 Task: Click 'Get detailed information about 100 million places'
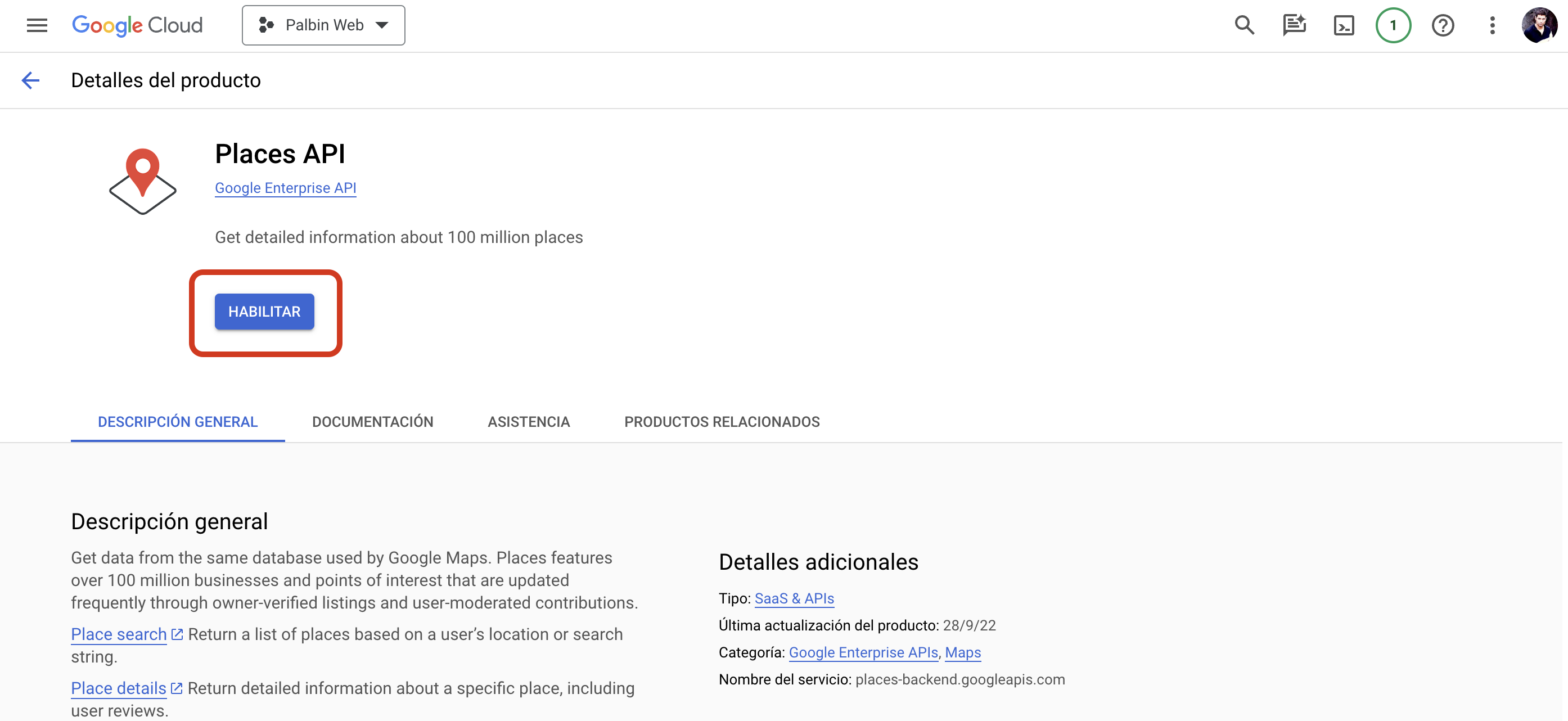point(399,237)
